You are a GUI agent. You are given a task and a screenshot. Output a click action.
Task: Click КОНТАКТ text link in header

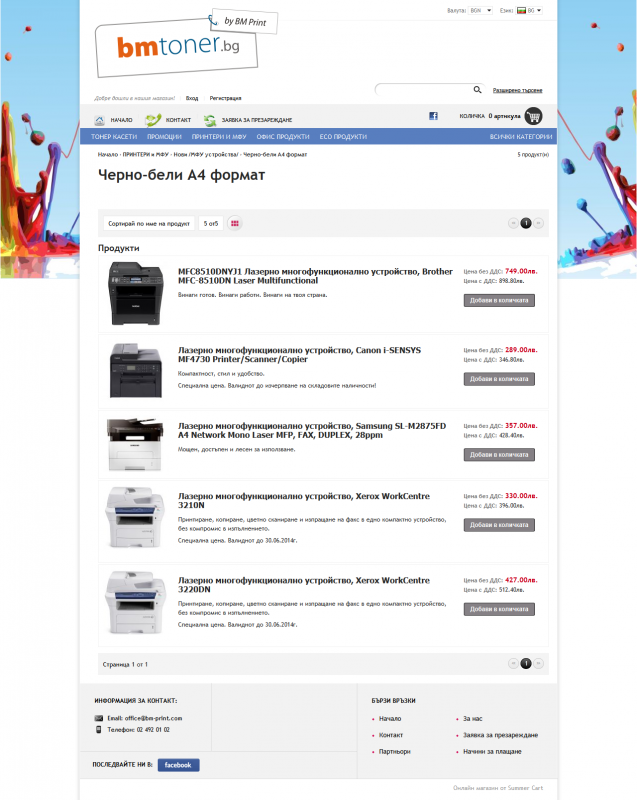click(178, 120)
